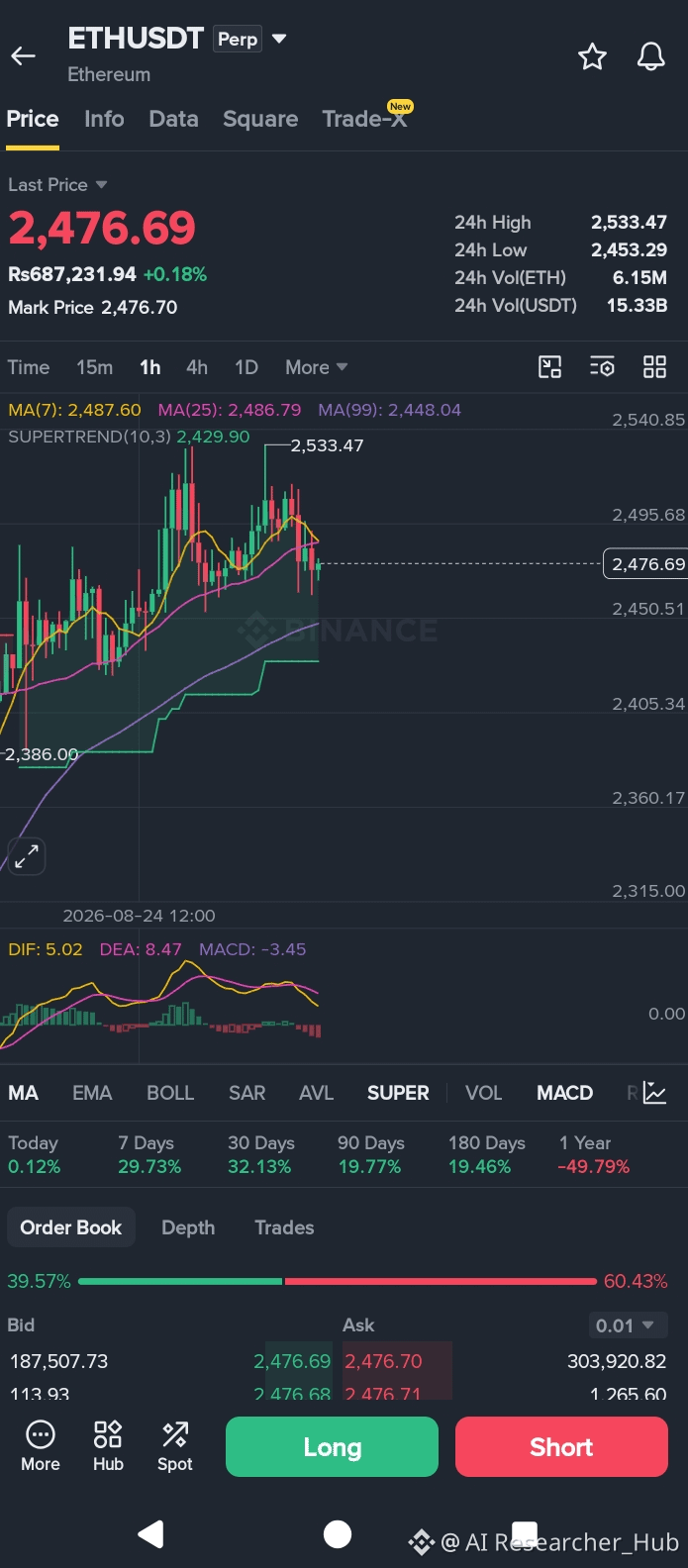Select the Order Book tab

pos(71,1227)
